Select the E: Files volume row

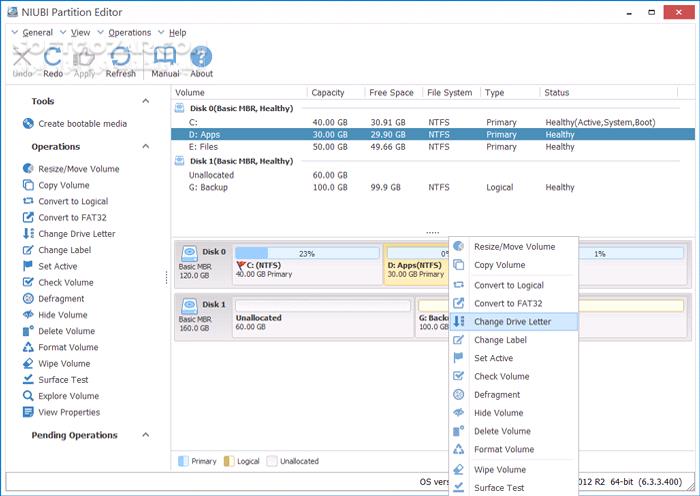(433, 147)
